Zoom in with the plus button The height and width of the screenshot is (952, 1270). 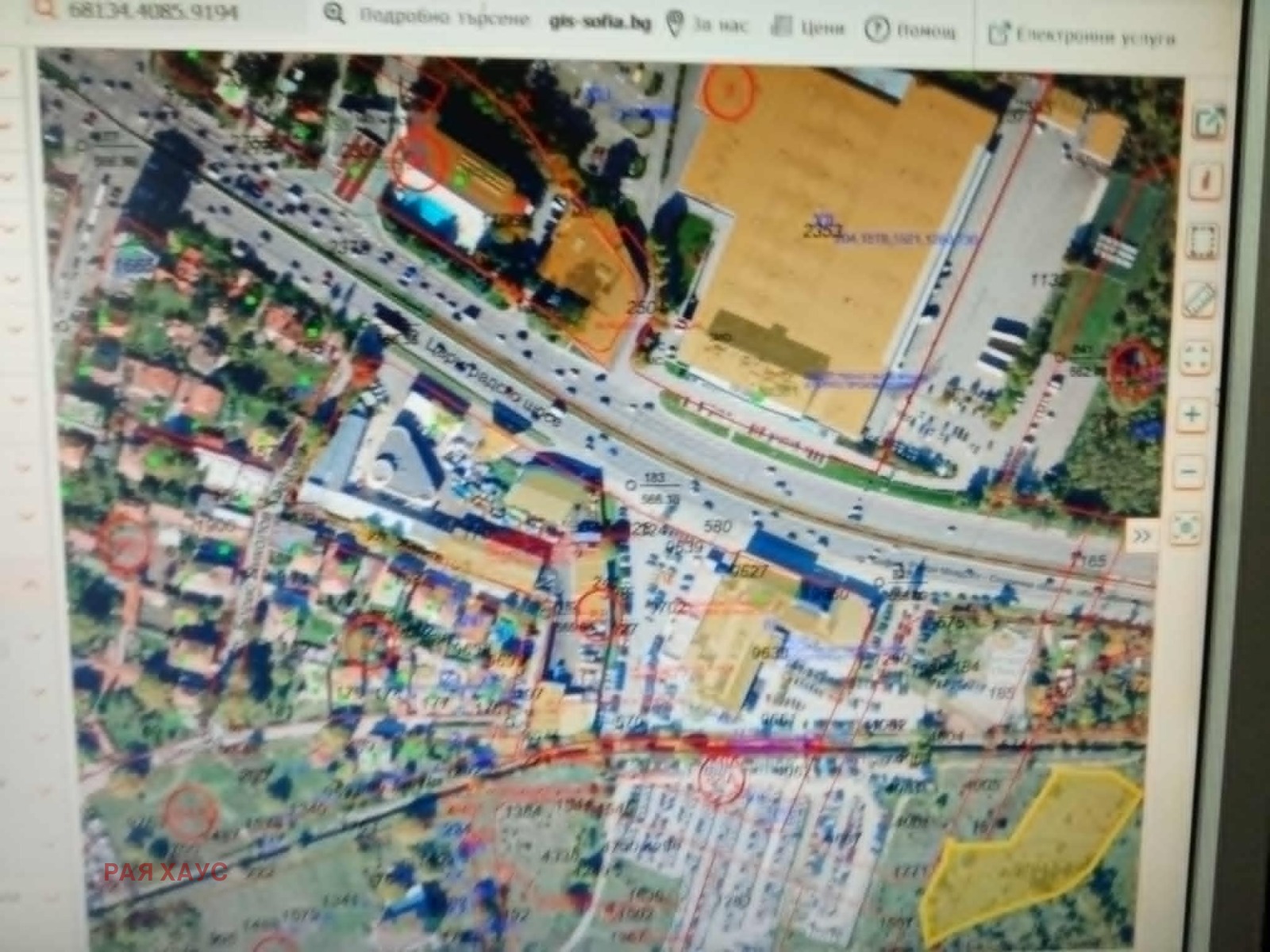tap(1193, 414)
